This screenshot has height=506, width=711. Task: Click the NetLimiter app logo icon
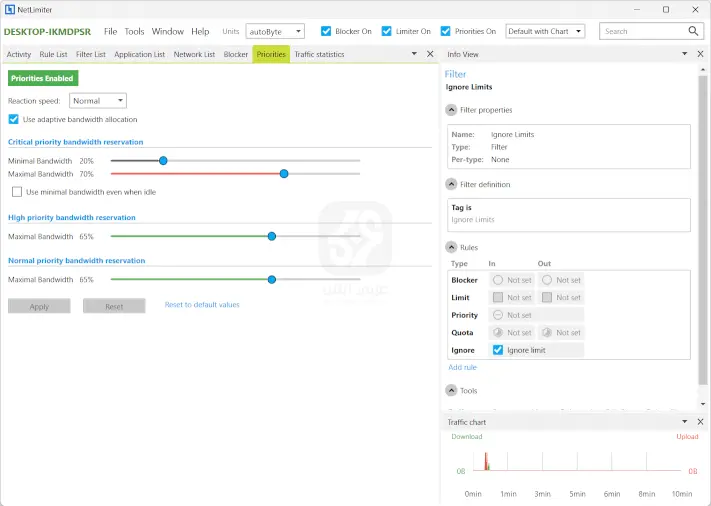(x=10, y=9)
